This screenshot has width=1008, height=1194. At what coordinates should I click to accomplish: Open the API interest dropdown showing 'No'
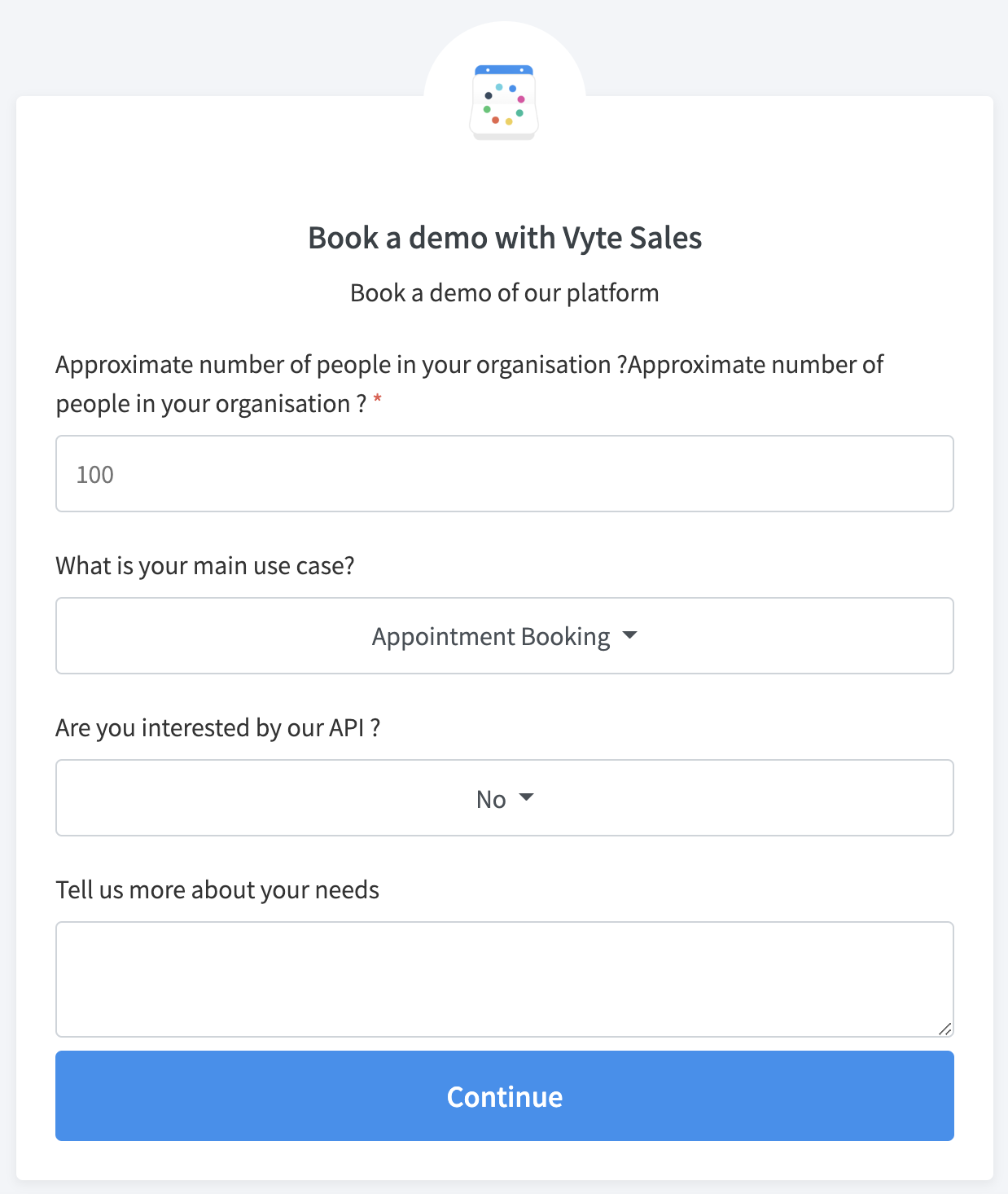tap(504, 798)
